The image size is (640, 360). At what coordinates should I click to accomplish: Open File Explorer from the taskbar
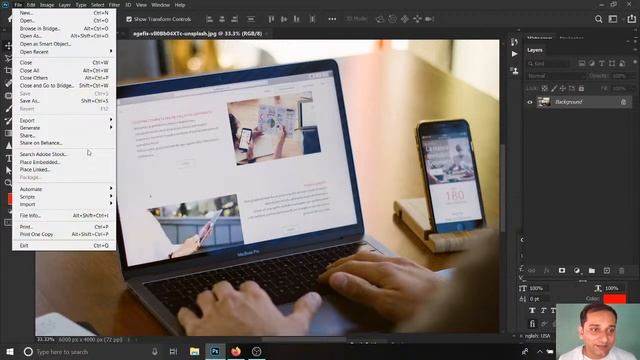point(194,351)
